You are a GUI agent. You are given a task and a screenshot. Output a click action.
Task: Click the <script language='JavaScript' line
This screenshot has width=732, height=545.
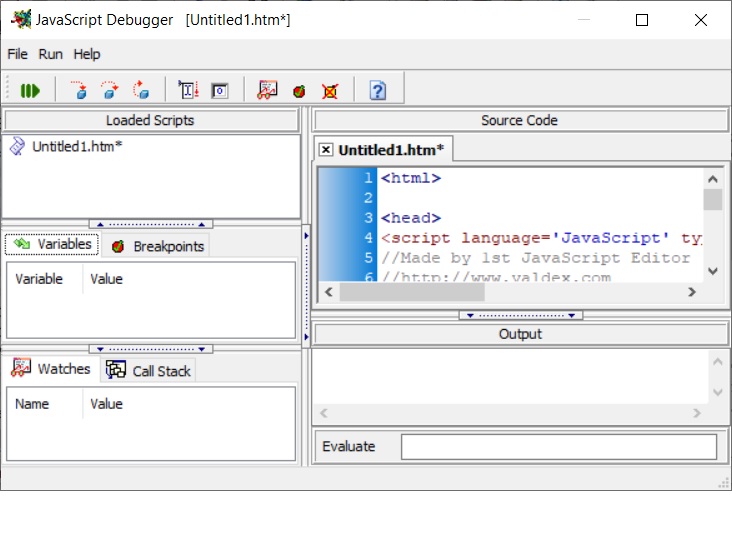click(542, 238)
